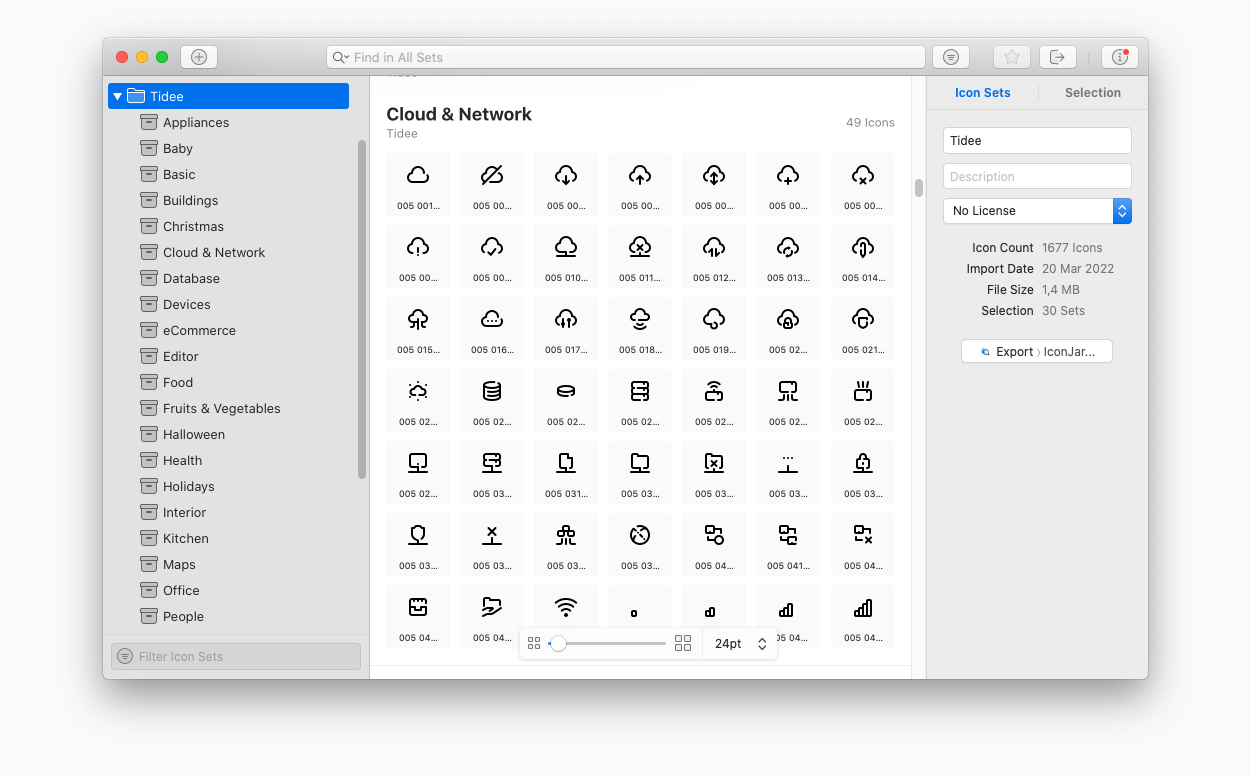
Task: Switch to the Selection tab
Action: 1092,92
